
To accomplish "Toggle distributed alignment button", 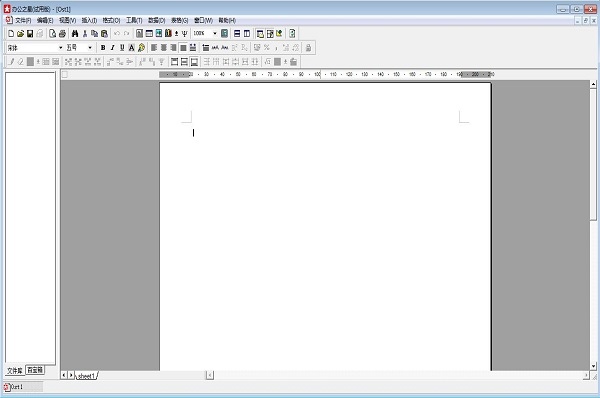I will pos(193,48).
